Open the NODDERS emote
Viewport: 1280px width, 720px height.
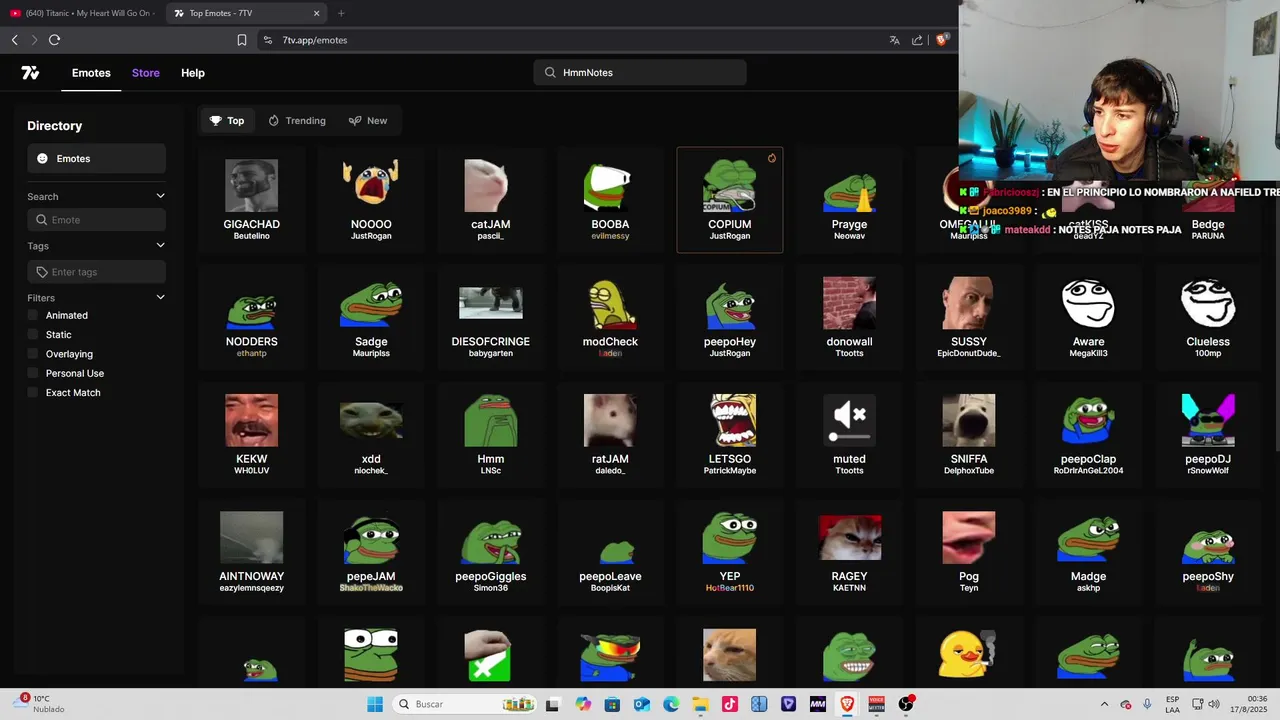pyautogui.click(x=251, y=317)
